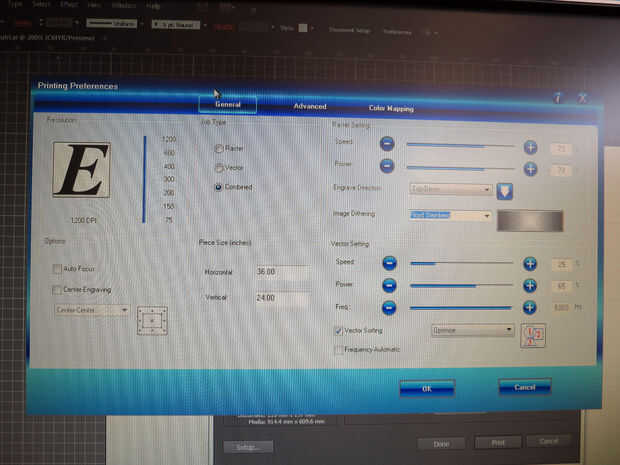This screenshot has height=465, width=620.
Task: Open the Help menu in Illustrator
Action: (153, 6)
